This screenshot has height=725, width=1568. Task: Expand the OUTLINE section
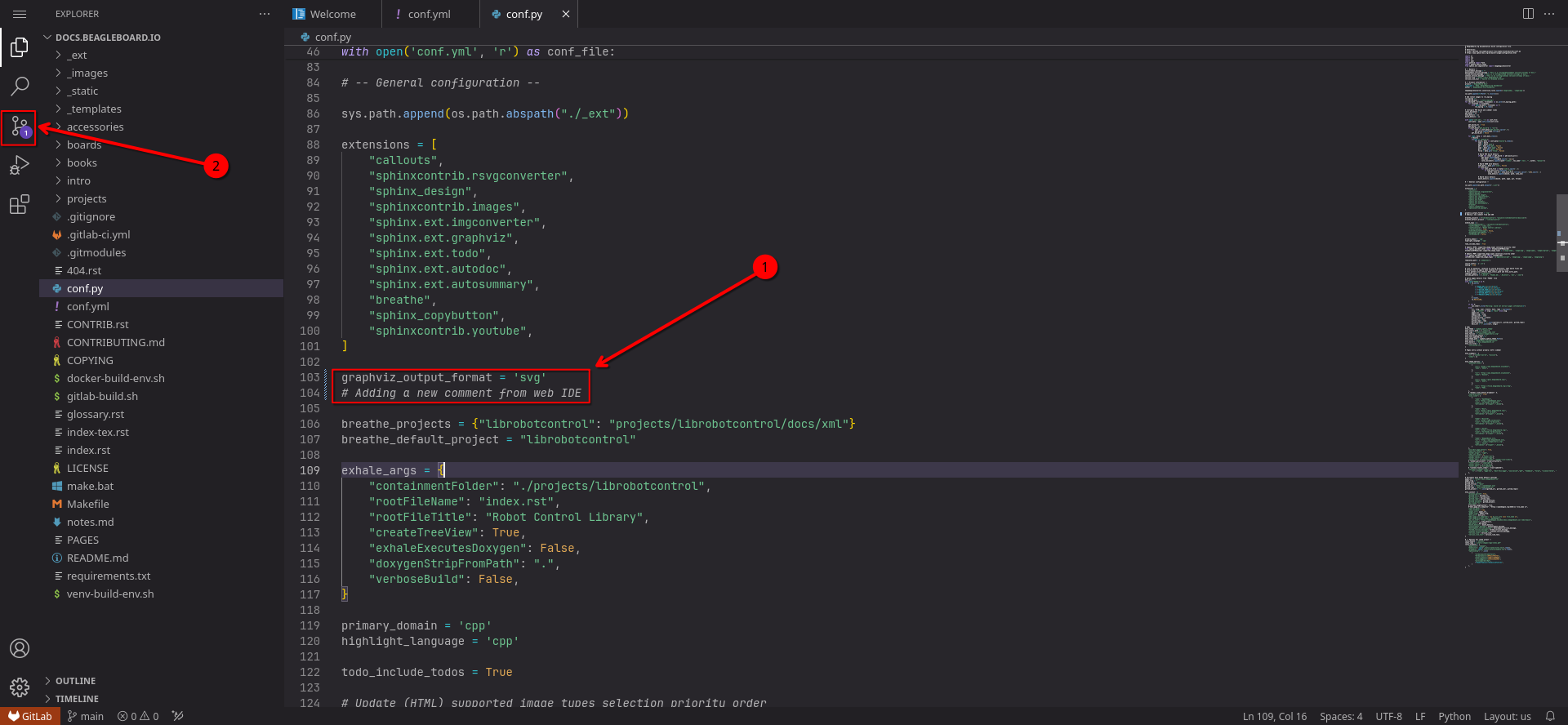75,681
